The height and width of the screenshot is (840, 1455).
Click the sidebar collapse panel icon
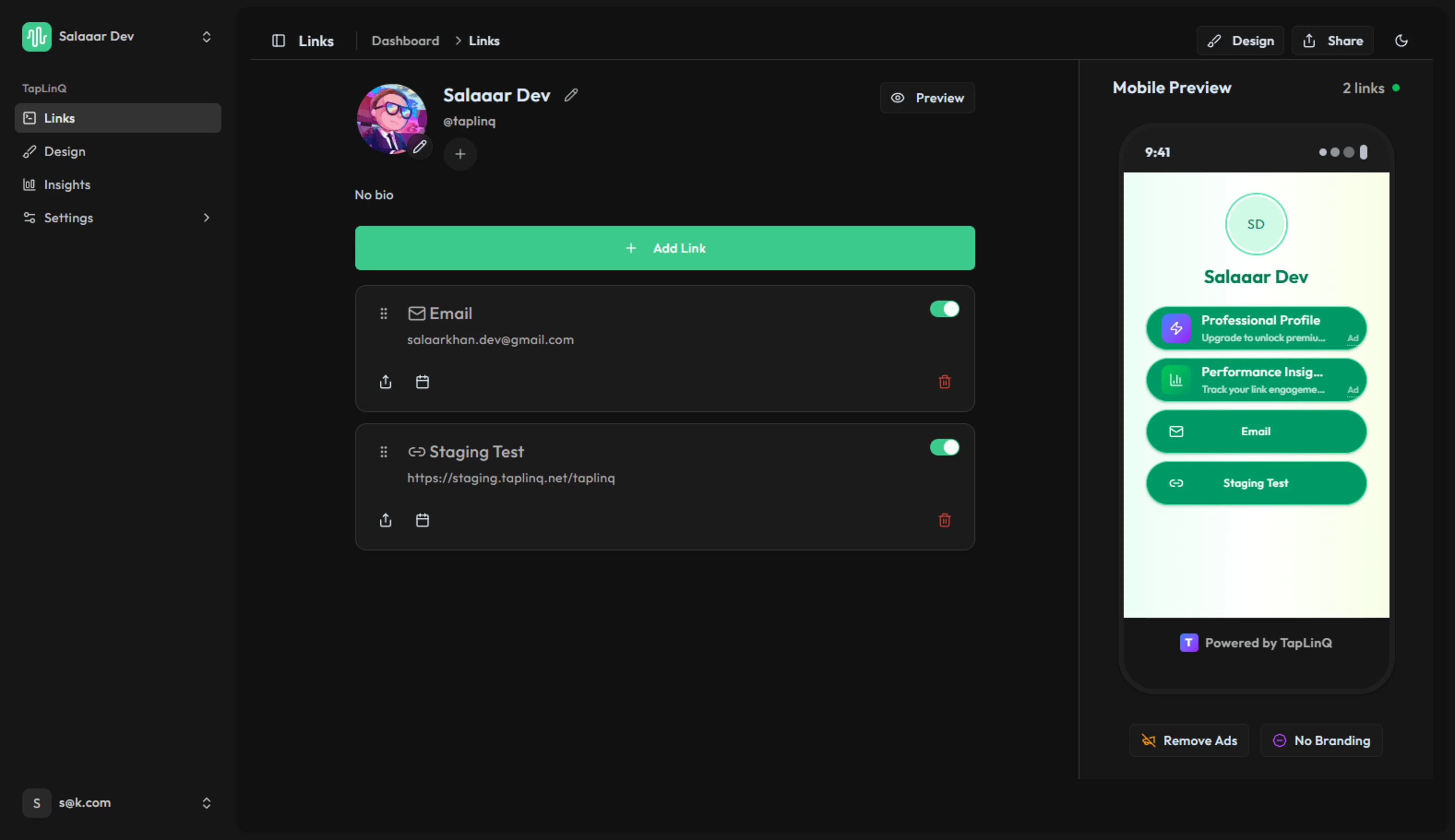(x=278, y=41)
